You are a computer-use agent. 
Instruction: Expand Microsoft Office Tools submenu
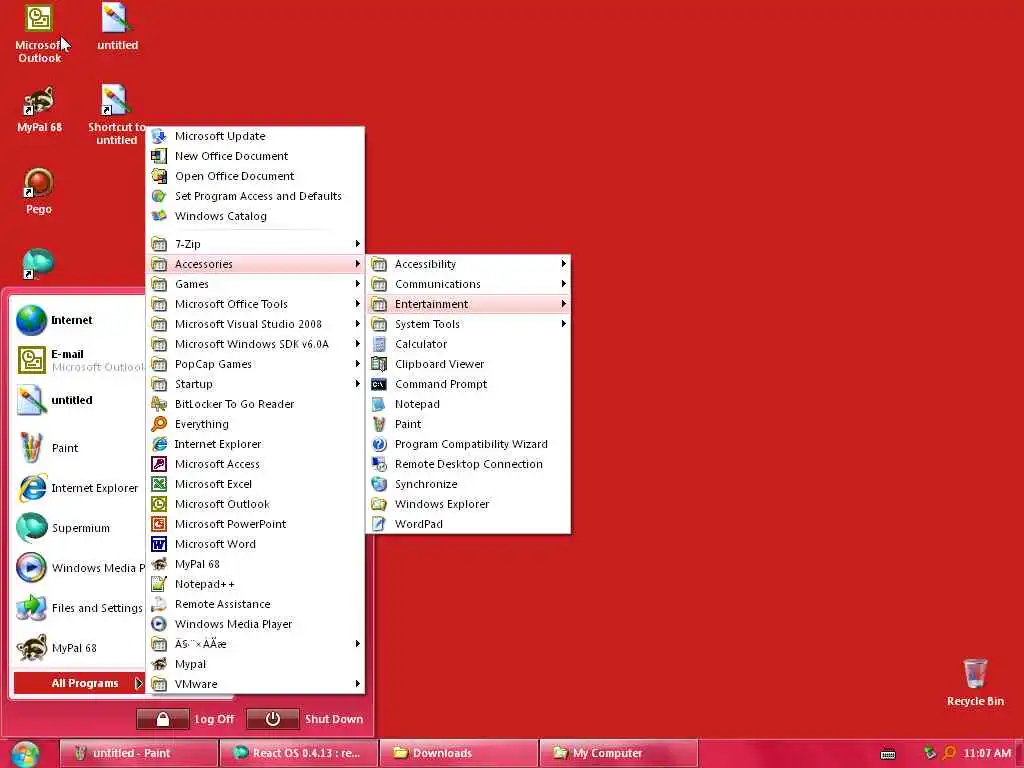[255, 304]
